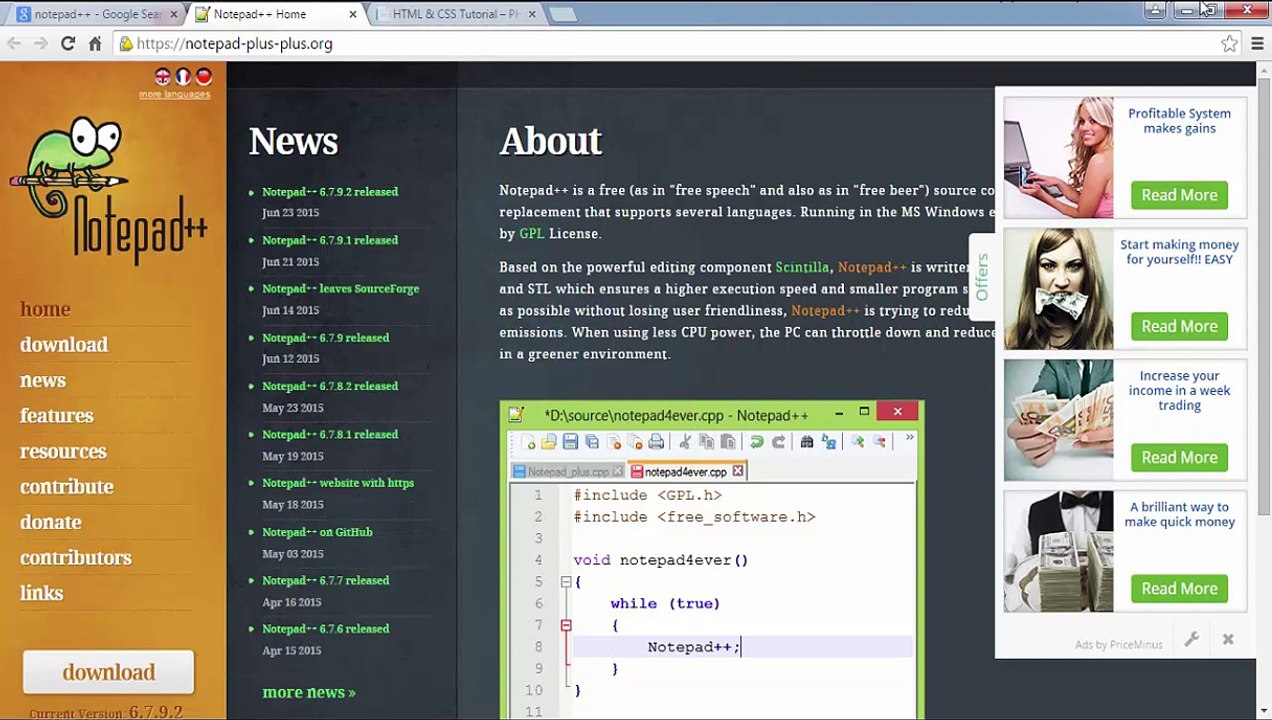Image resolution: width=1272 pixels, height=720 pixels.
Task: Click the notepad4ever.cpp editor screenshot image
Action: pos(712,560)
